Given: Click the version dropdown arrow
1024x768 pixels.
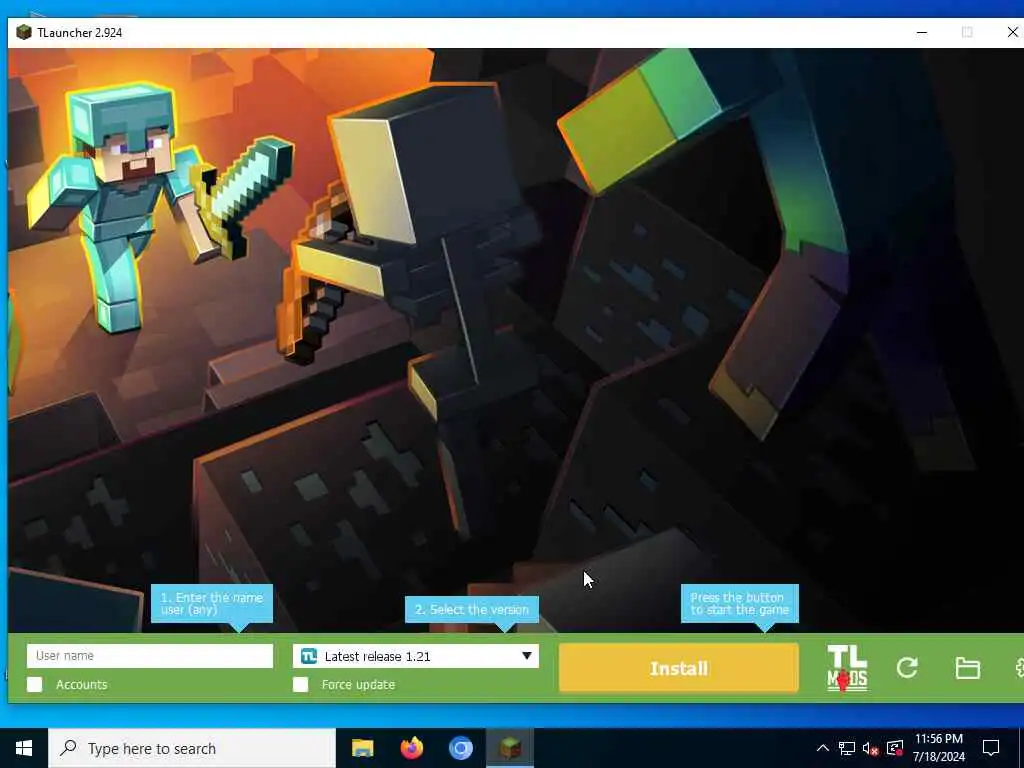Looking at the screenshot, I should [x=526, y=656].
